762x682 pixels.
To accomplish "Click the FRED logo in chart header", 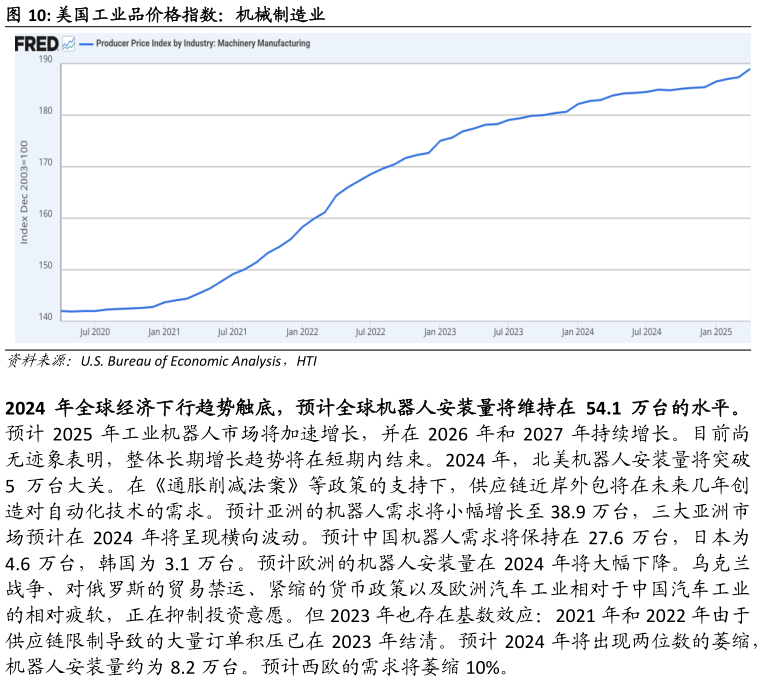I will coord(36,44).
